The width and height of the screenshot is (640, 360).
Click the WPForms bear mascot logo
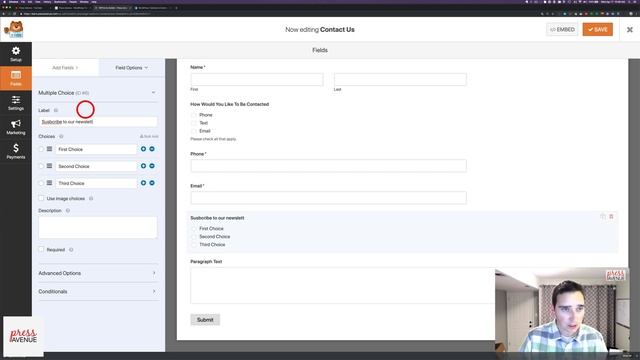click(x=14, y=29)
